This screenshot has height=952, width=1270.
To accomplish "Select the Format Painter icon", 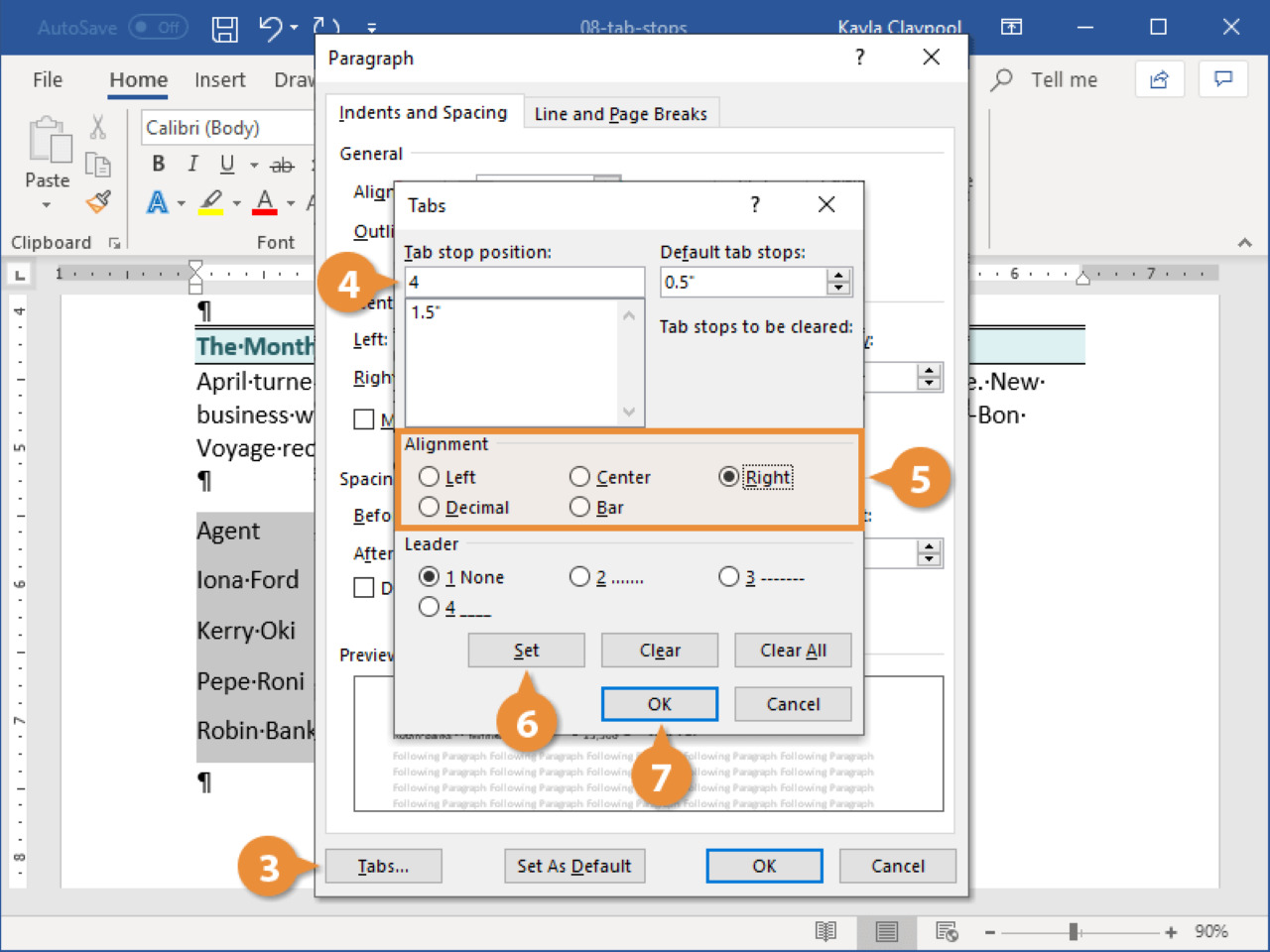I will [x=98, y=202].
